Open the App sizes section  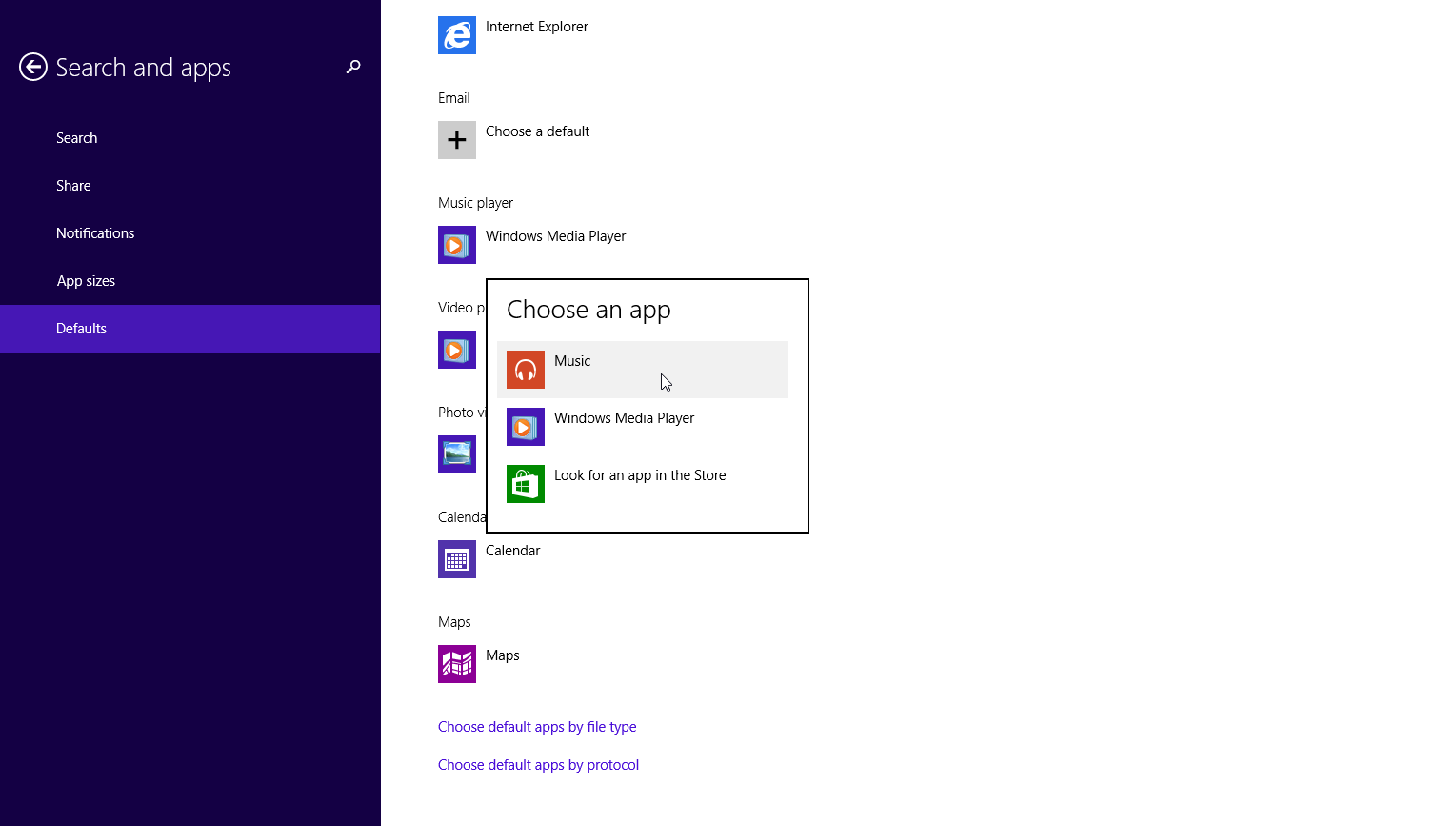(190, 281)
